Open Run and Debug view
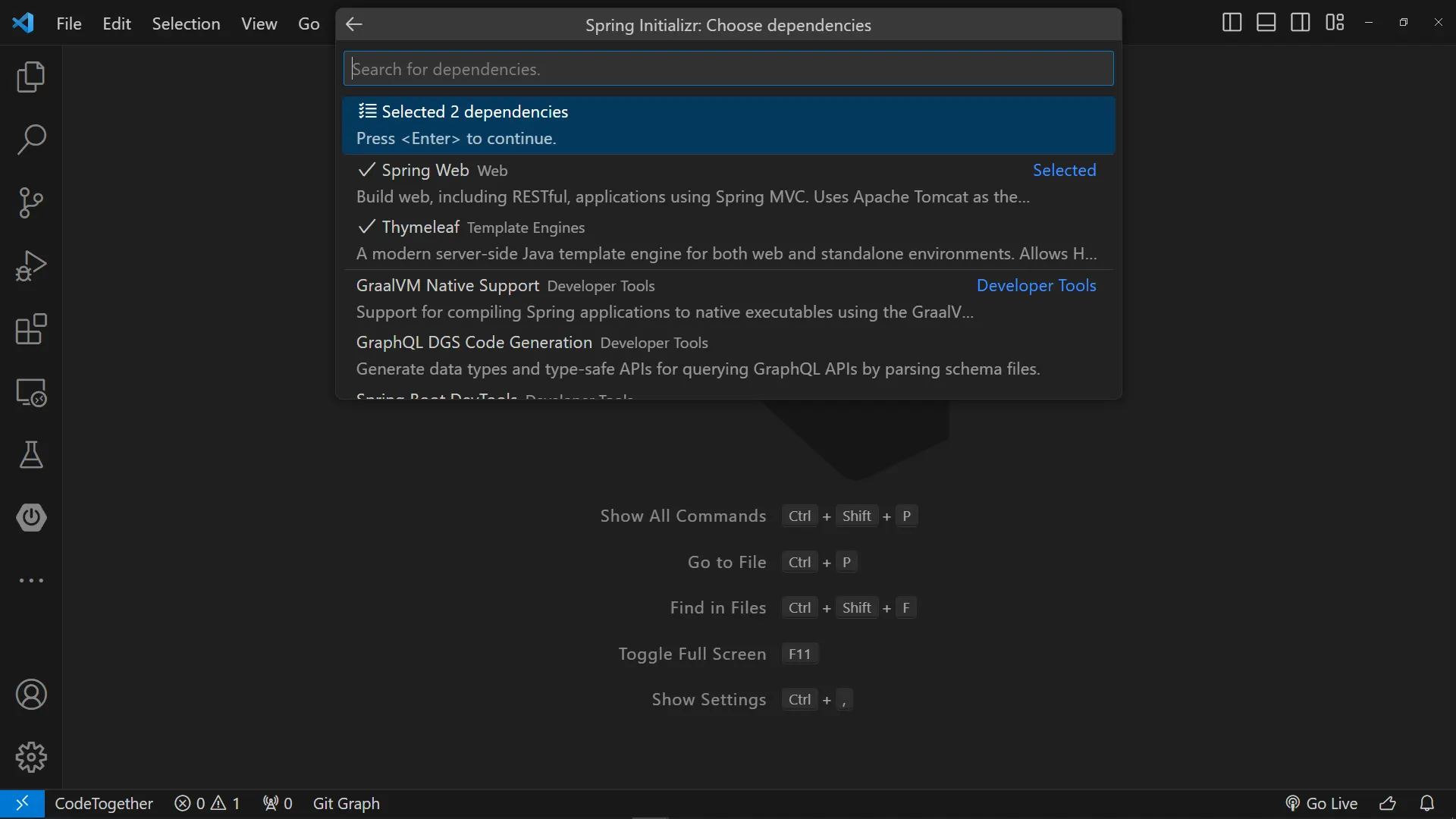Screen dimensions: 1456x819 point(31,266)
